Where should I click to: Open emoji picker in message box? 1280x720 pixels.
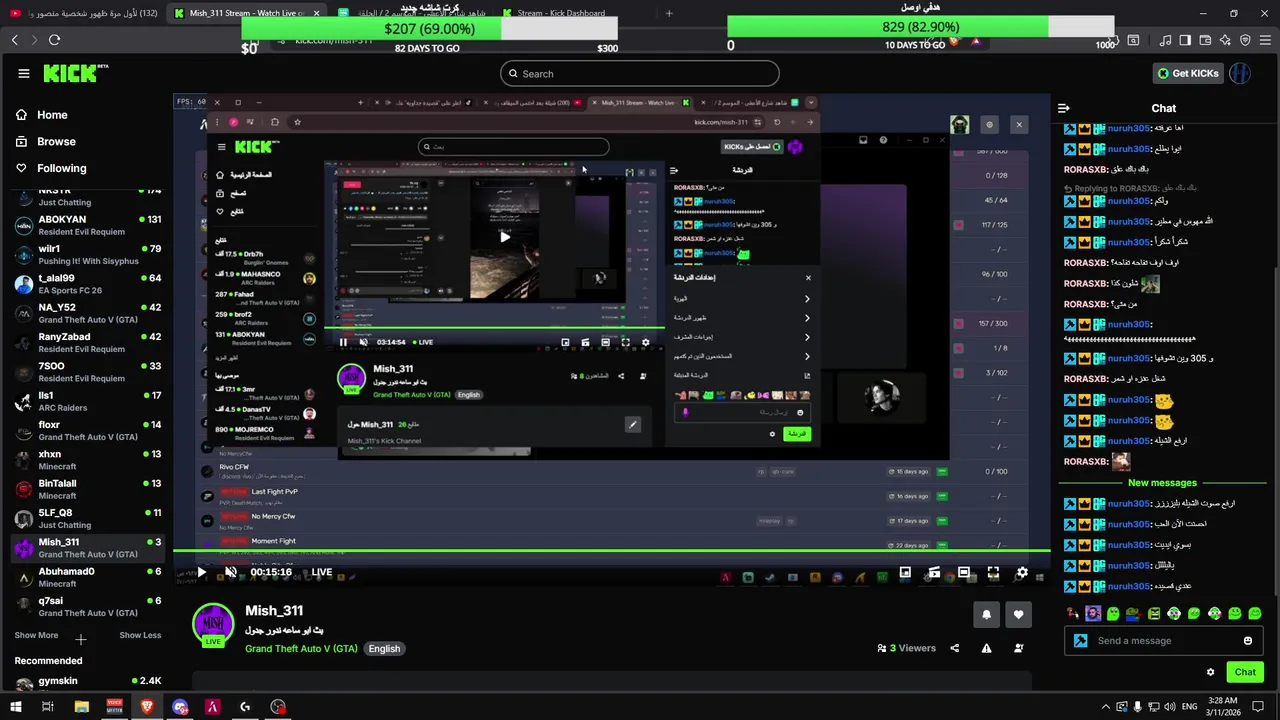pyautogui.click(x=1248, y=641)
